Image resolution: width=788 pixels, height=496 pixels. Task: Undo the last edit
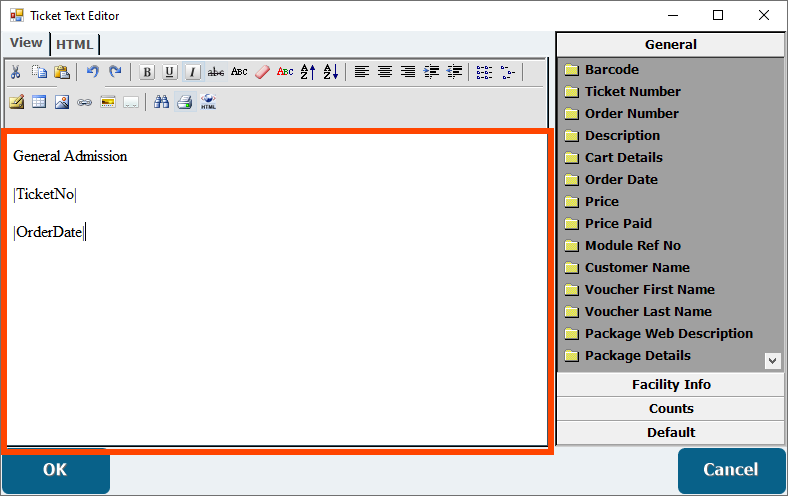tap(93, 72)
